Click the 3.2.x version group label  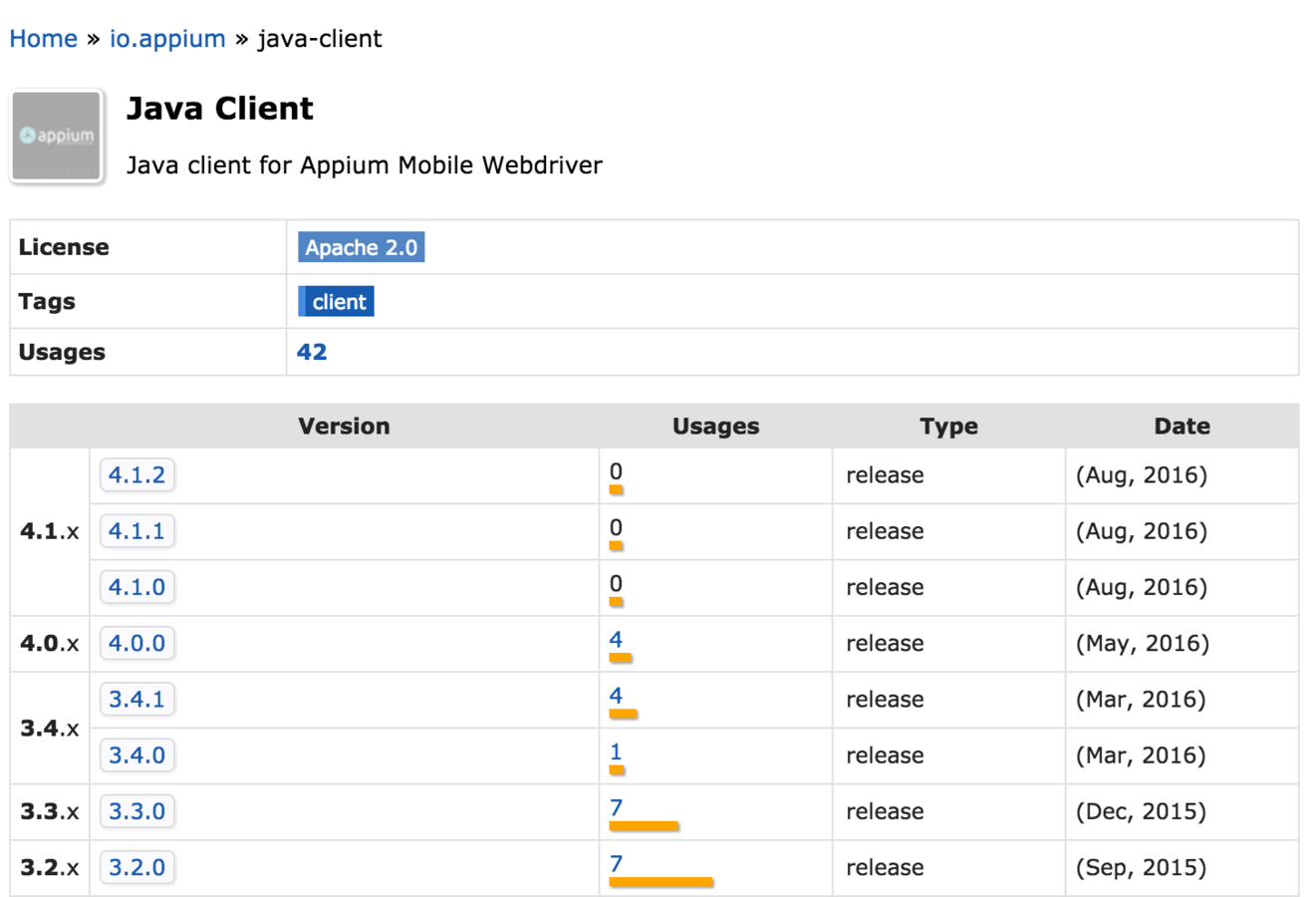[49, 867]
